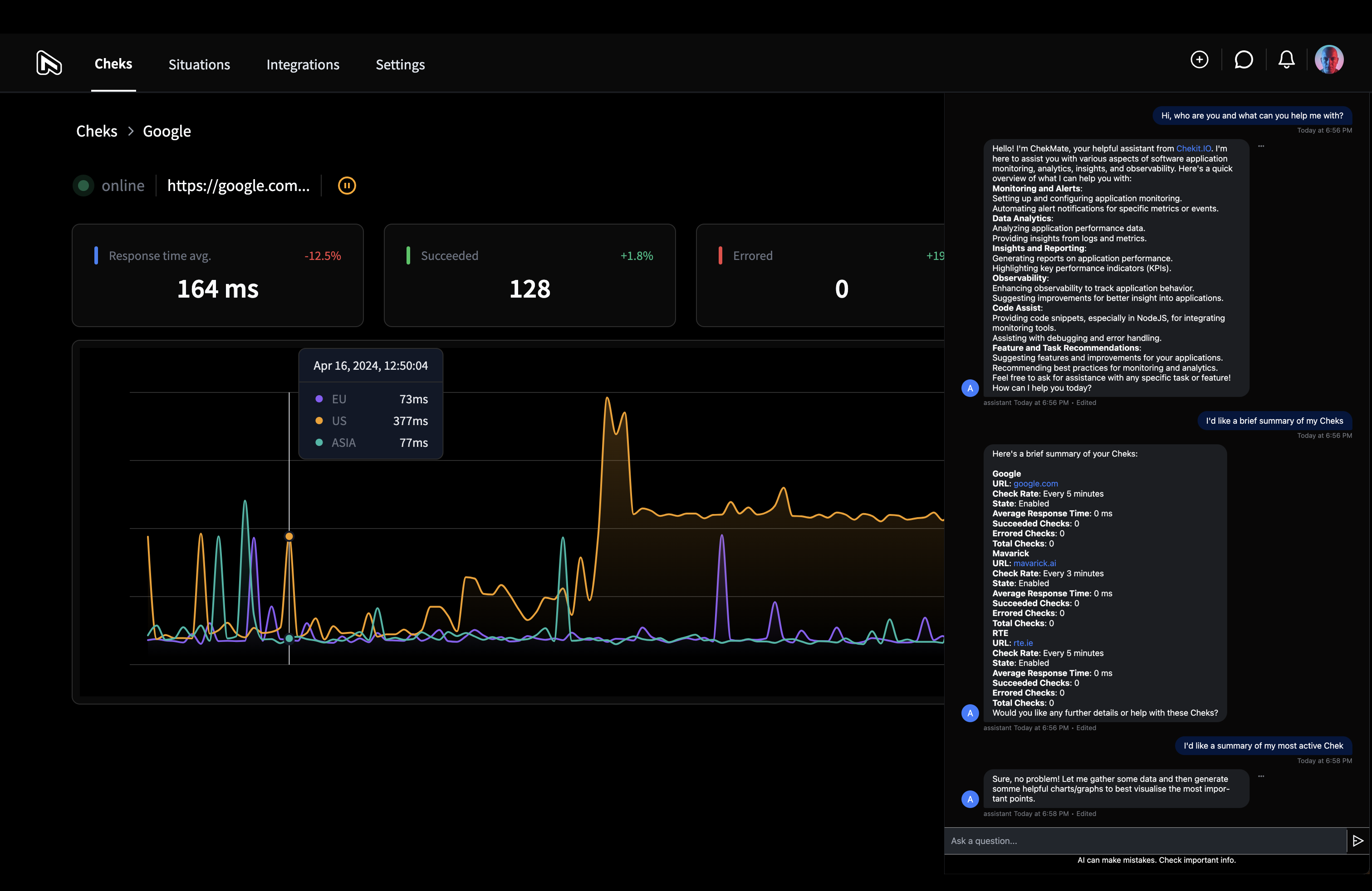This screenshot has height=891, width=1372.
Task: Open the chat bubble icon
Action: coord(1244,60)
